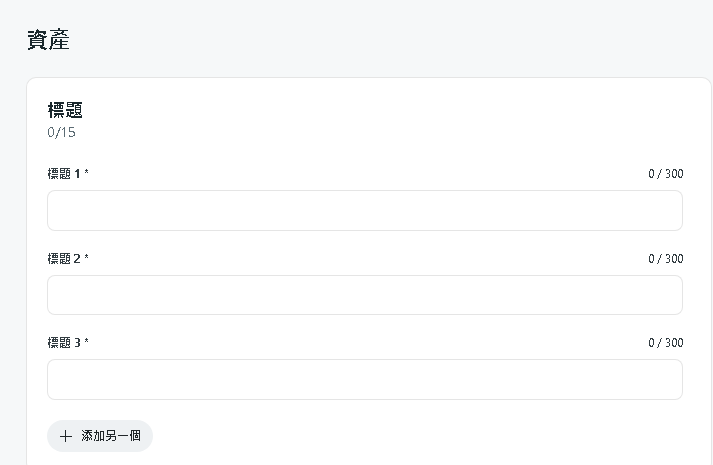Click the 0 / 300 counter above 標題 1 field
This screenshot has height=465, width=713.
pos(665,174)
